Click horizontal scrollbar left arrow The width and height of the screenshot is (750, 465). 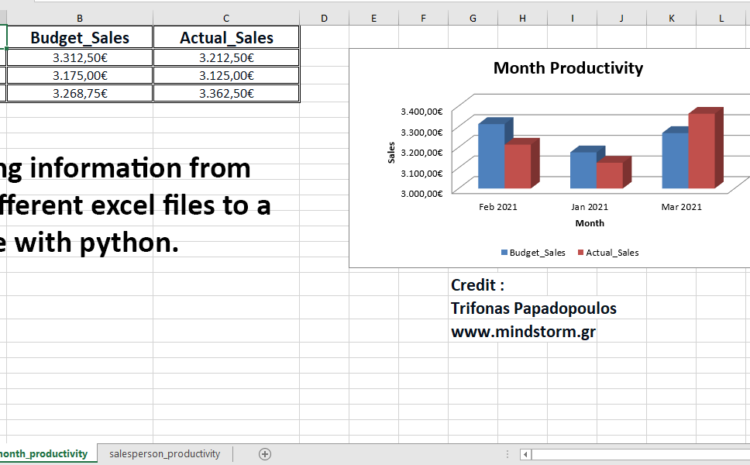pyautogui.click(x=525, y=454)
